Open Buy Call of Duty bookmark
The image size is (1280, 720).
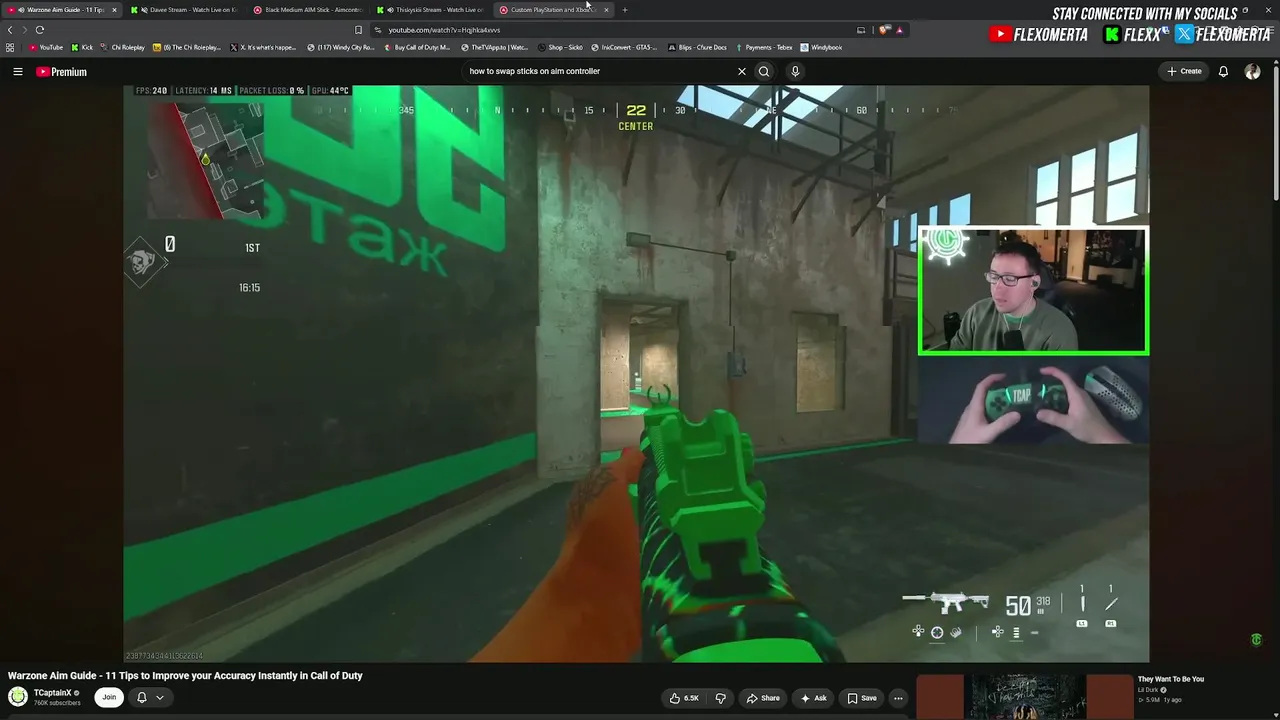(418, 47)
